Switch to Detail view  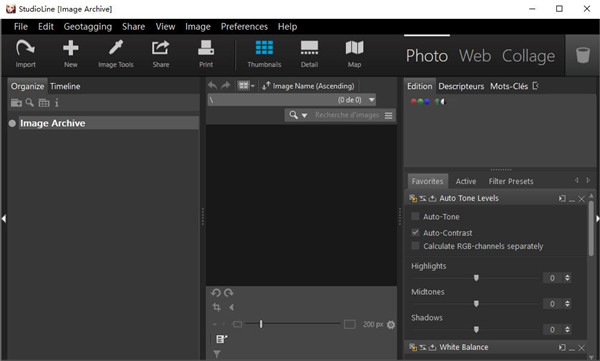click(309, 54)
